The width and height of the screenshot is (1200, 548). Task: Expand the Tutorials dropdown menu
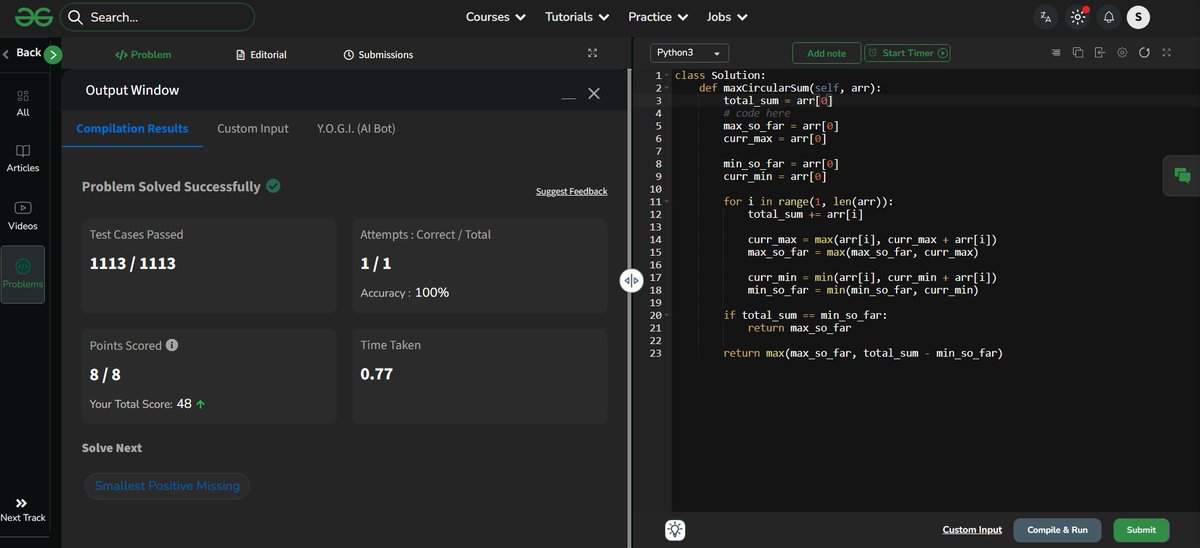577,17
